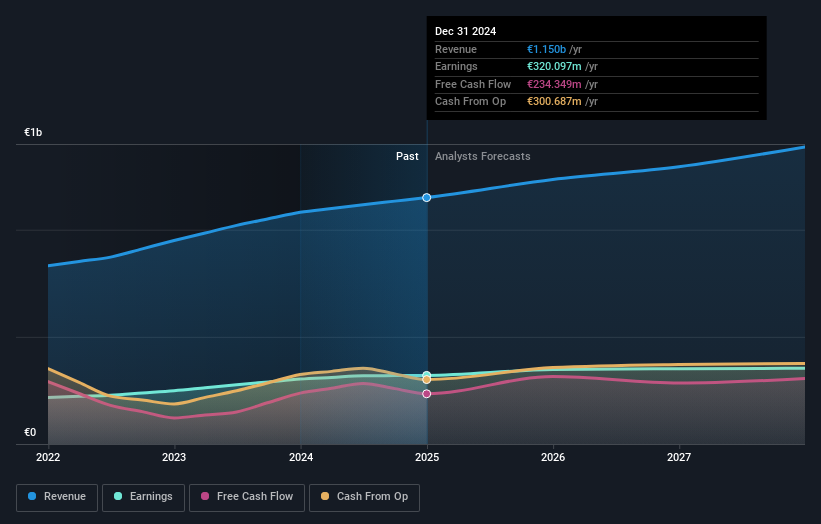Select the Cash From Op orange marker at 2025
This screenshot has width=821, height=524.
pyautogui.click(x=427, y=380)
